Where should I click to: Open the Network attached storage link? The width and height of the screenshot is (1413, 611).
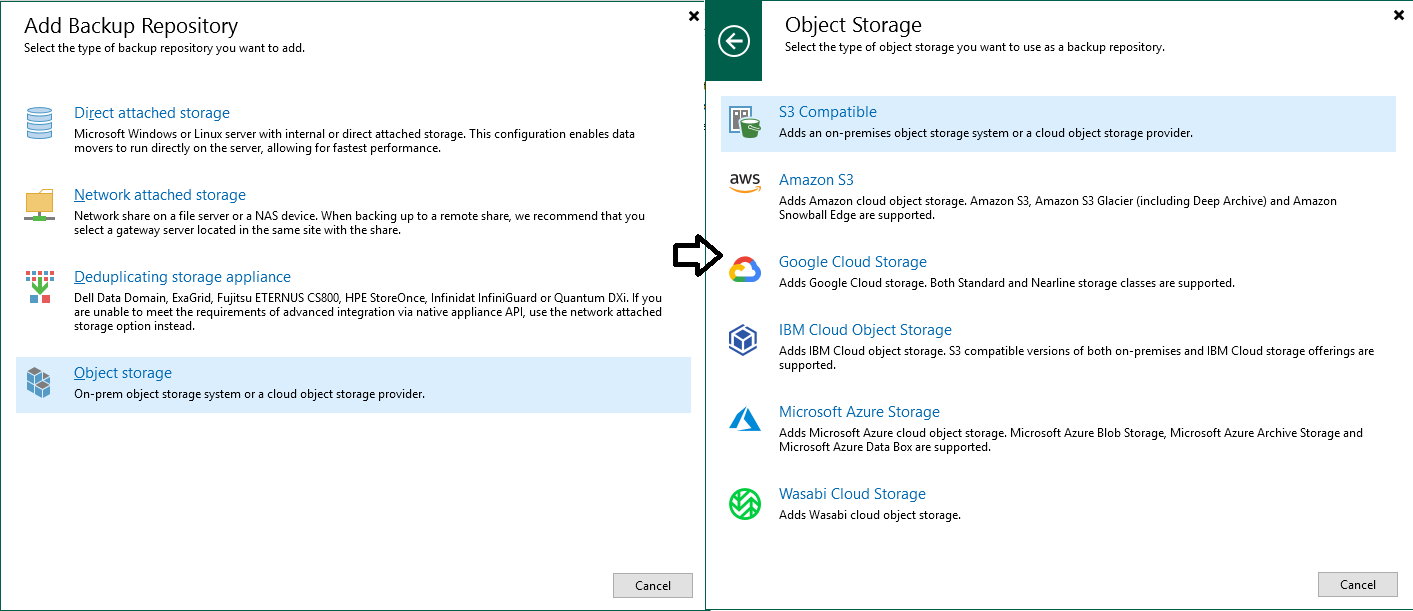click(x=160, y=195)
